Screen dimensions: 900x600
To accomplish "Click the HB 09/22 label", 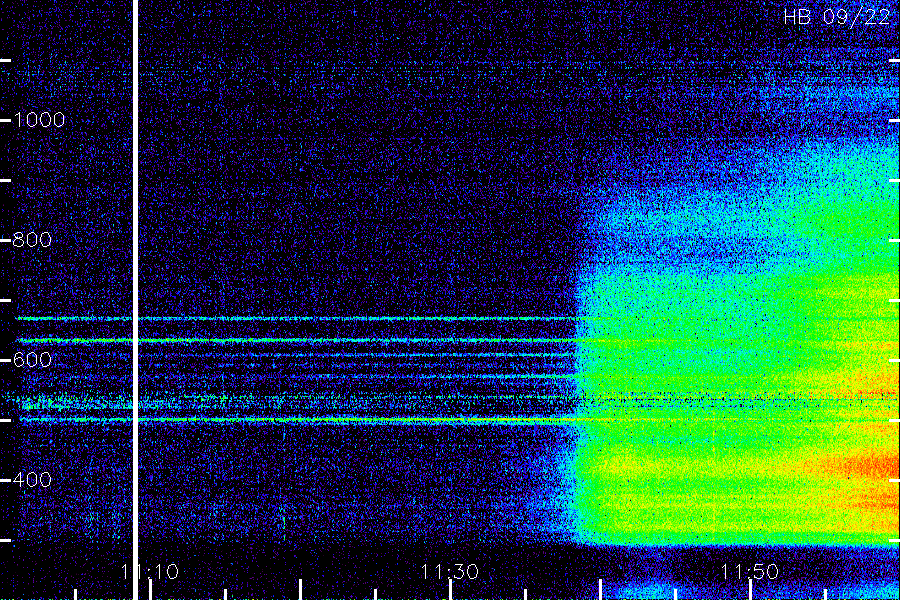I will pyautogui.click(x=836, y=17).
